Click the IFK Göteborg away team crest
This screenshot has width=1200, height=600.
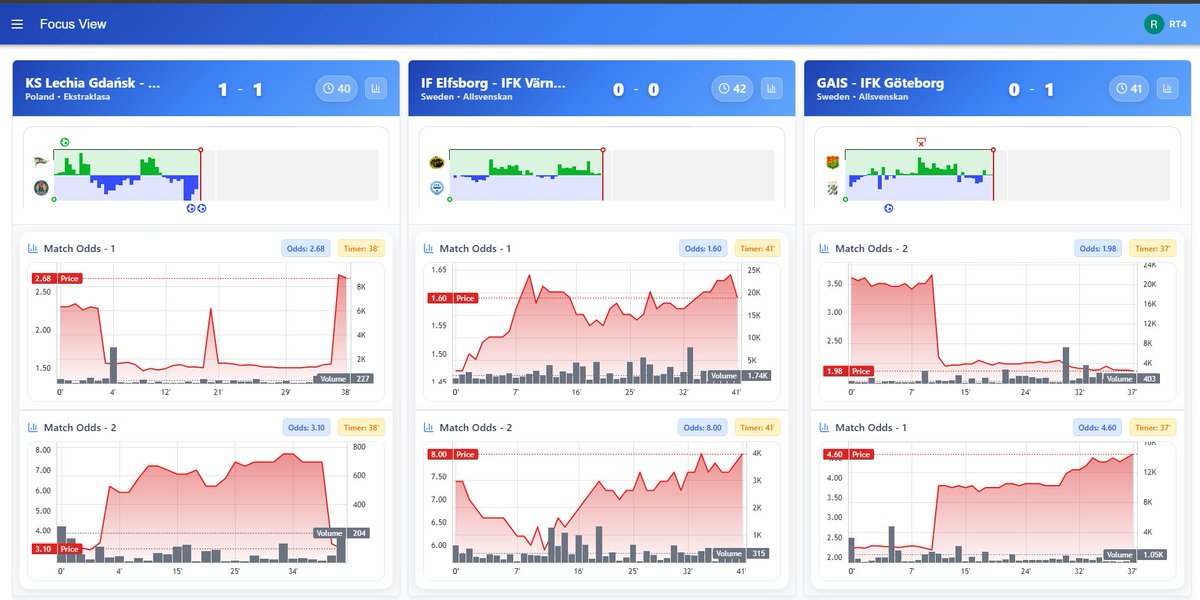[x=832, y=187]
